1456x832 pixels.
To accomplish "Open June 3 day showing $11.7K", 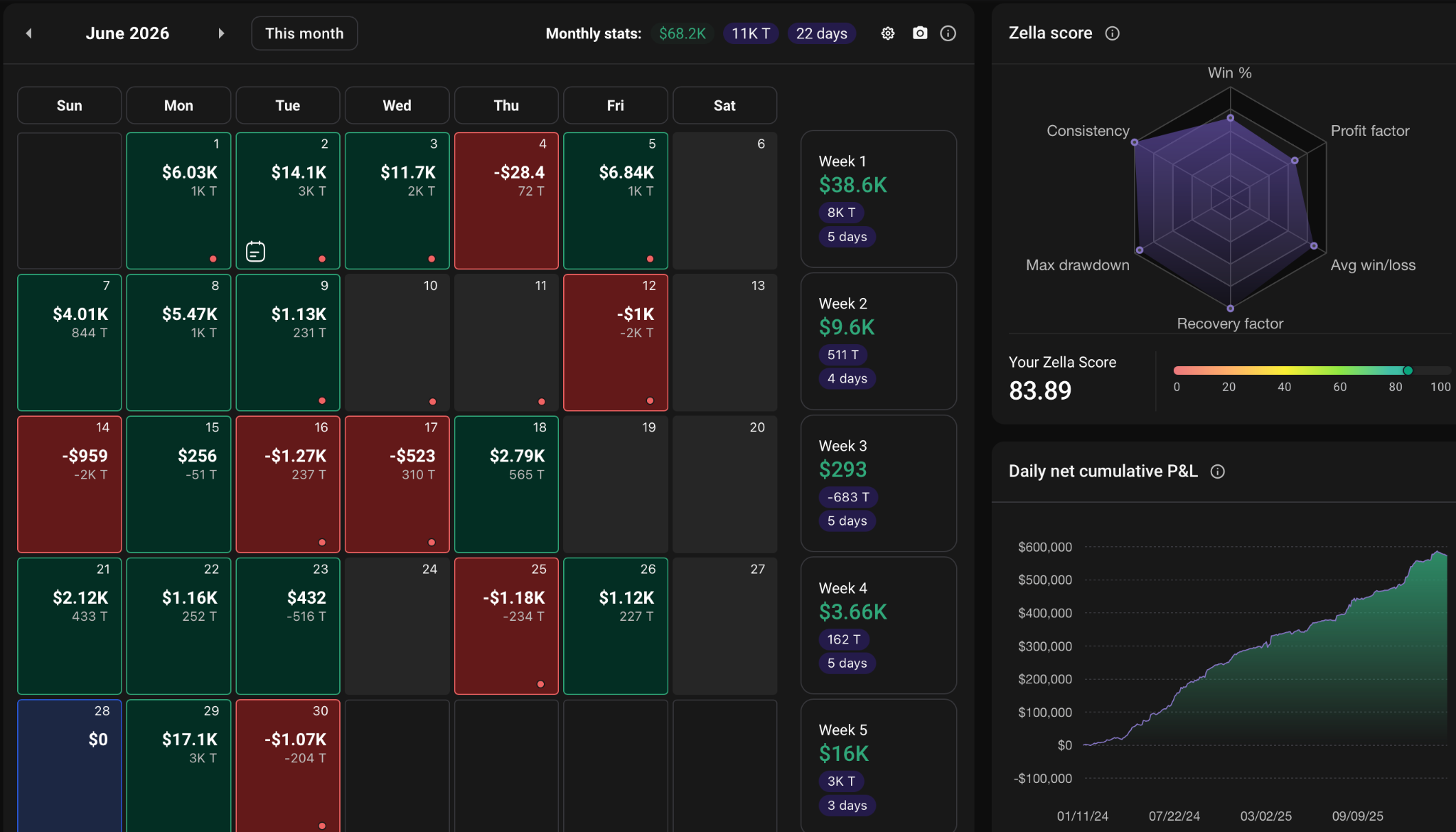I will [x=397, y=201].
